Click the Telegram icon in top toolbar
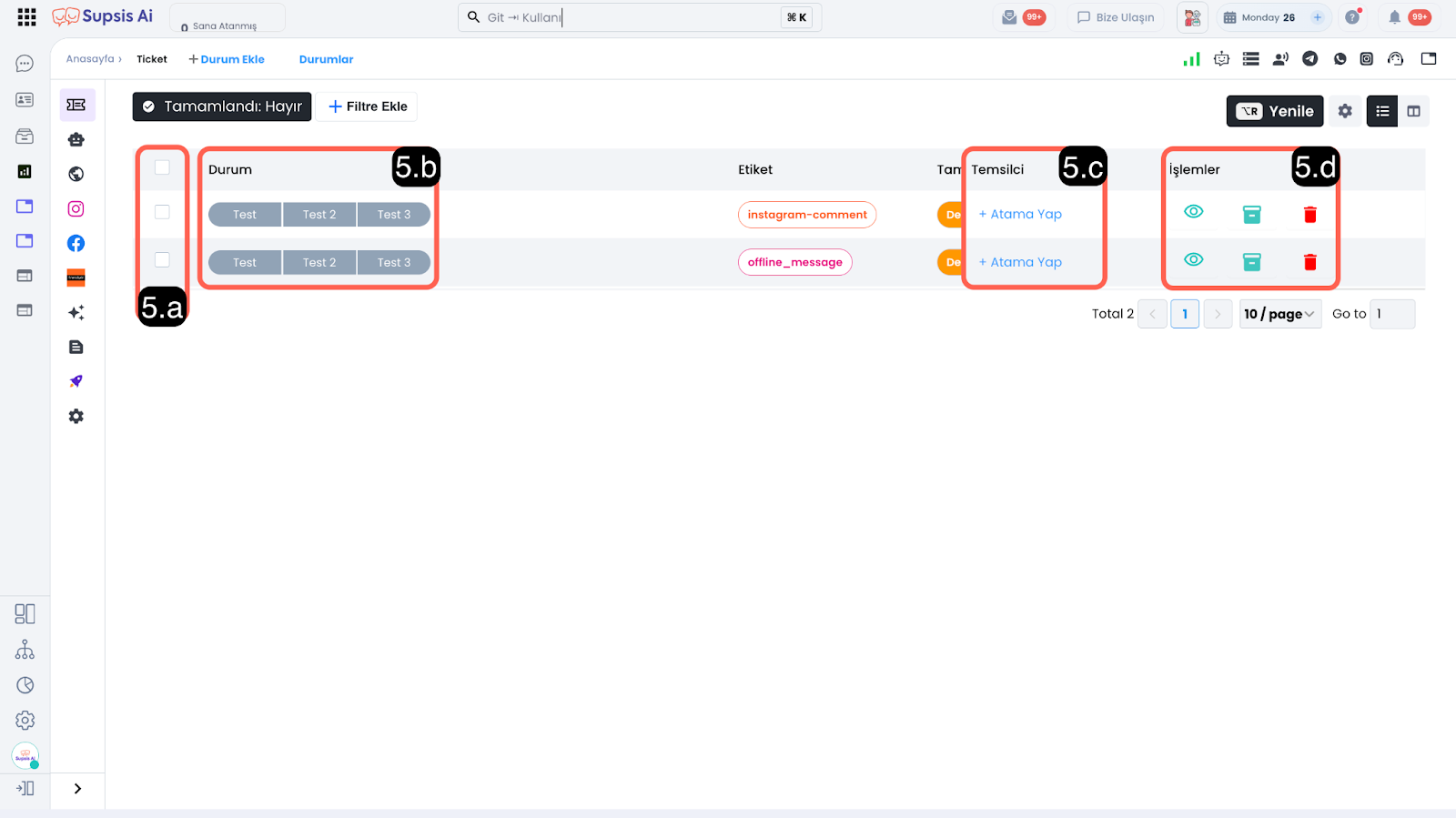This screenshot has height=818, width=1456. coord(1309,59)
